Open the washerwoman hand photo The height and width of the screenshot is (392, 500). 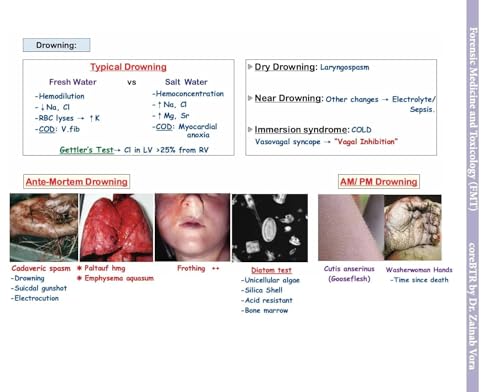click(413, 227)
